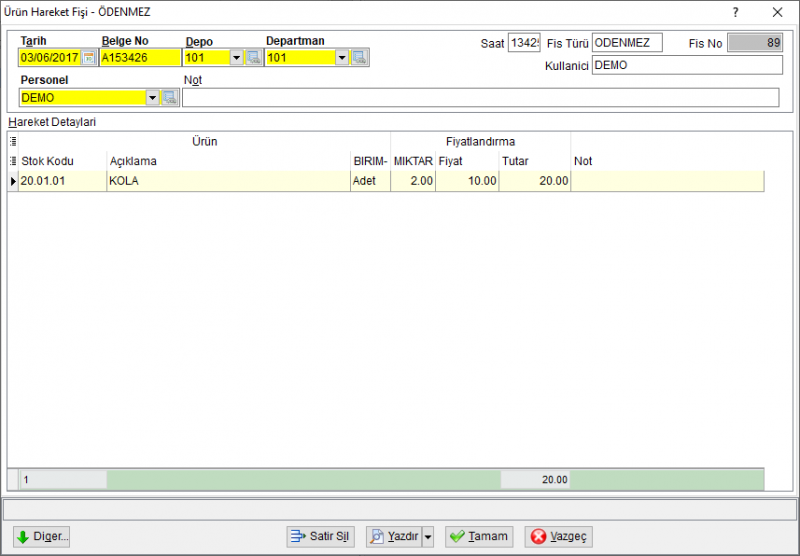
Task: Confirm with the Tamam button
Action: click(479, 537)
